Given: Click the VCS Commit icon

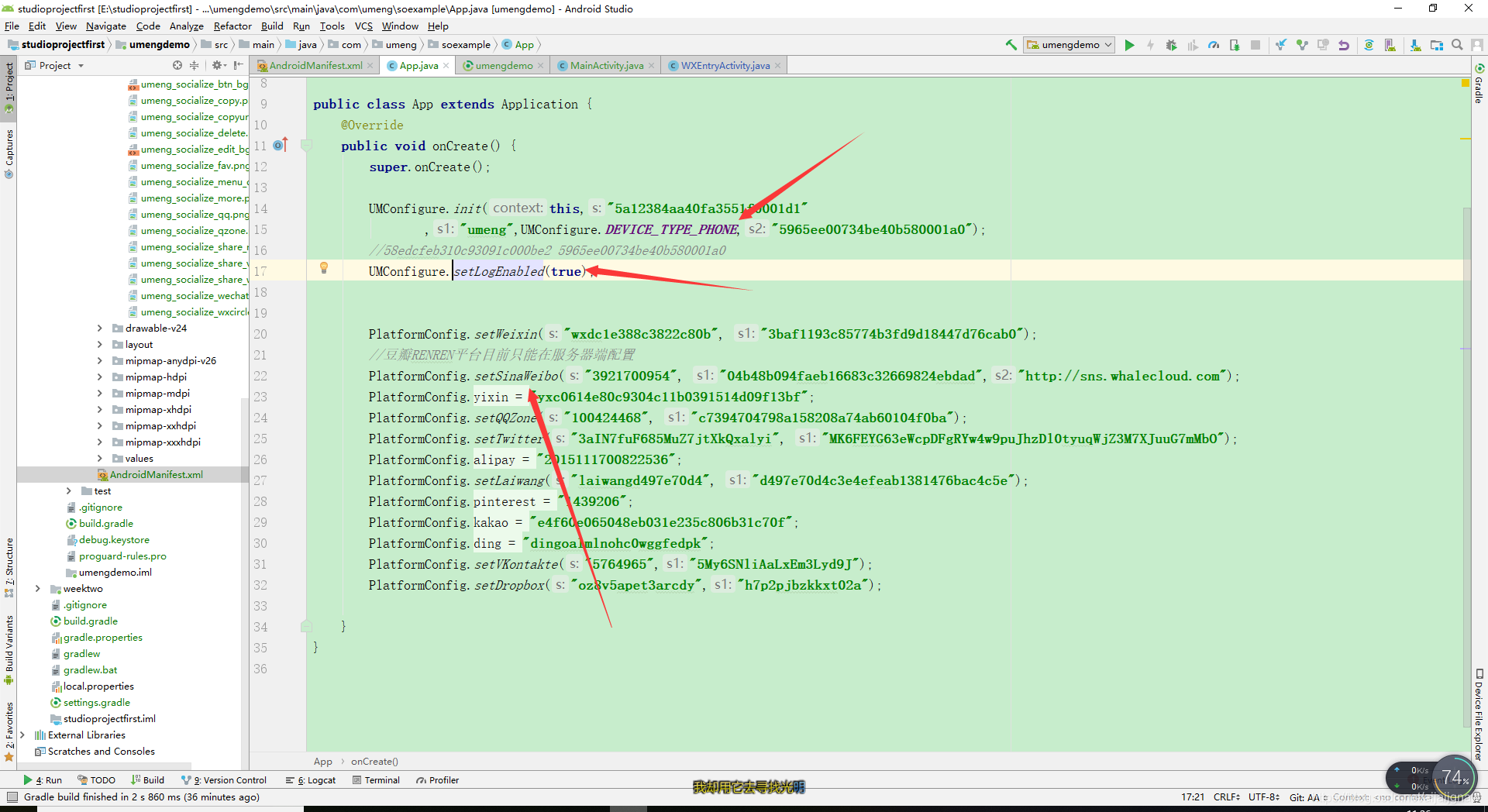Looking at the screenshot, I should coord(1302,45).
